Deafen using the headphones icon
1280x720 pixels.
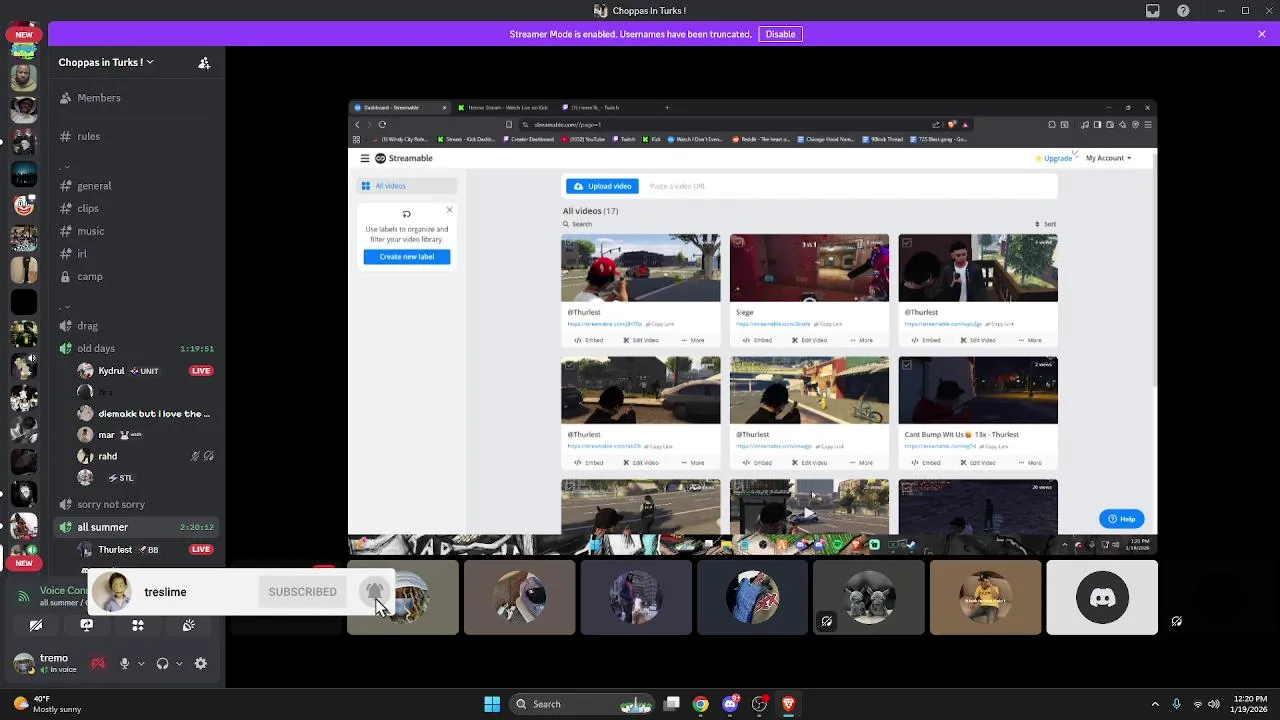click(162, 663)
